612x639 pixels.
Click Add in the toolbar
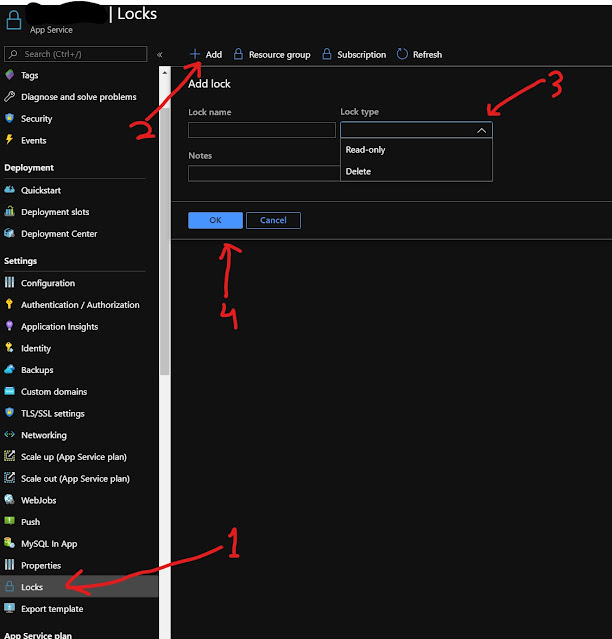[x=206, y=54]
